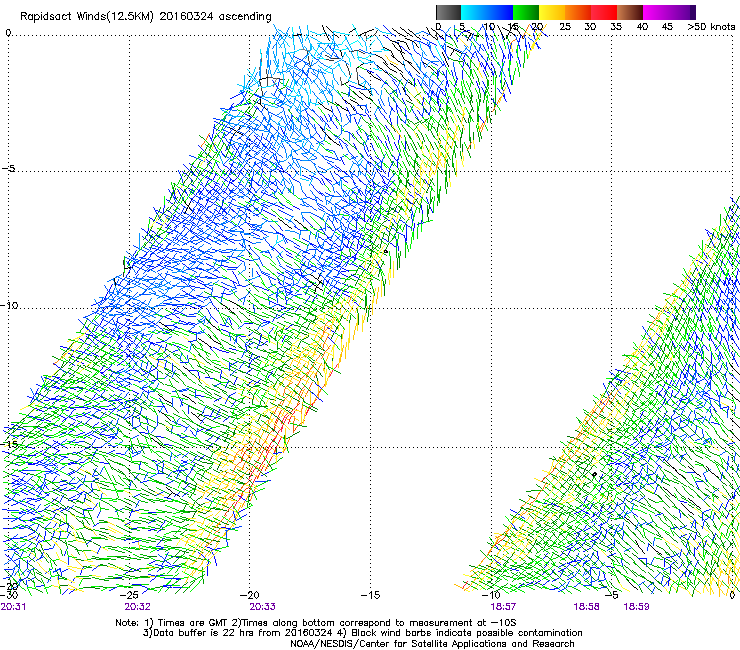This screenshot has height=650, width=740.
Task: Click the 'Rapidsact Winds(12.5KM) 20160324 ascending' title
Action: [146, 17]
